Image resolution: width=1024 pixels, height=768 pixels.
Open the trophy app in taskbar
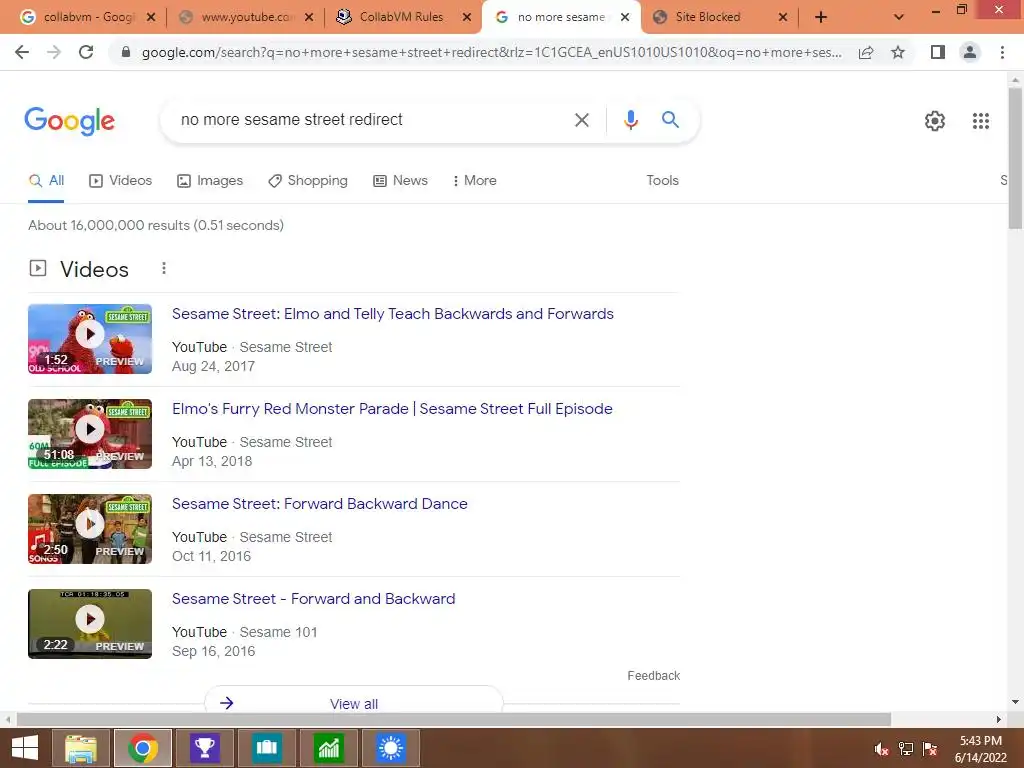click(x=204, y=748)
